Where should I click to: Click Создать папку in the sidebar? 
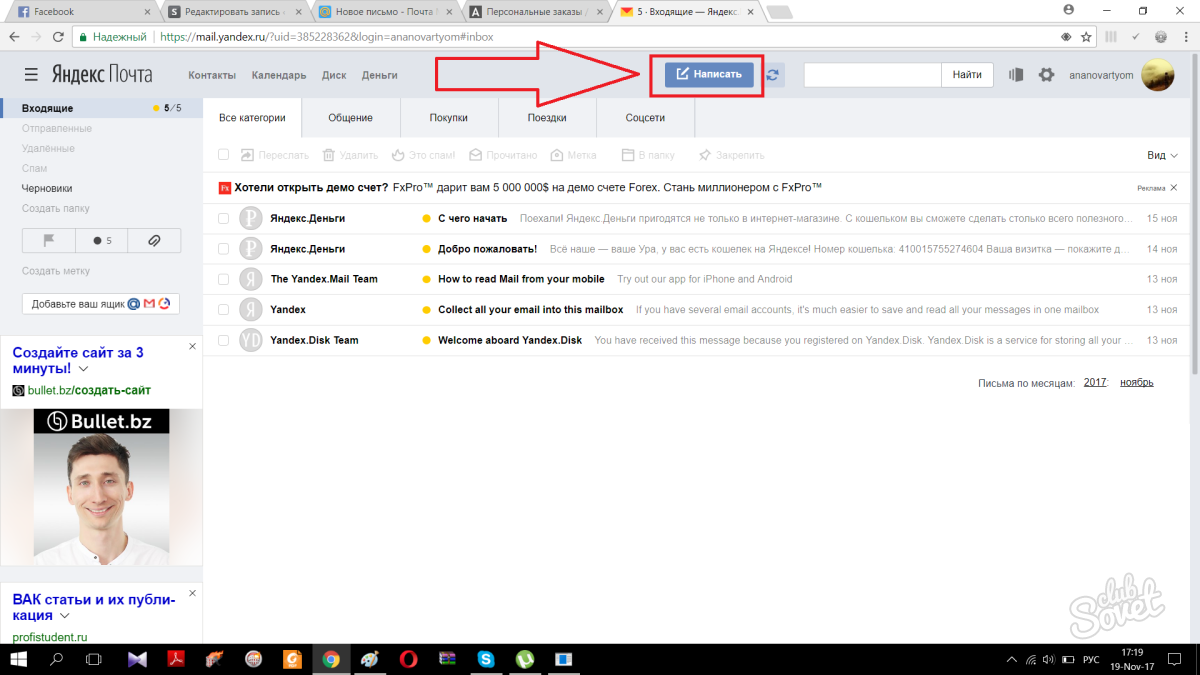[x=56, y=208]
